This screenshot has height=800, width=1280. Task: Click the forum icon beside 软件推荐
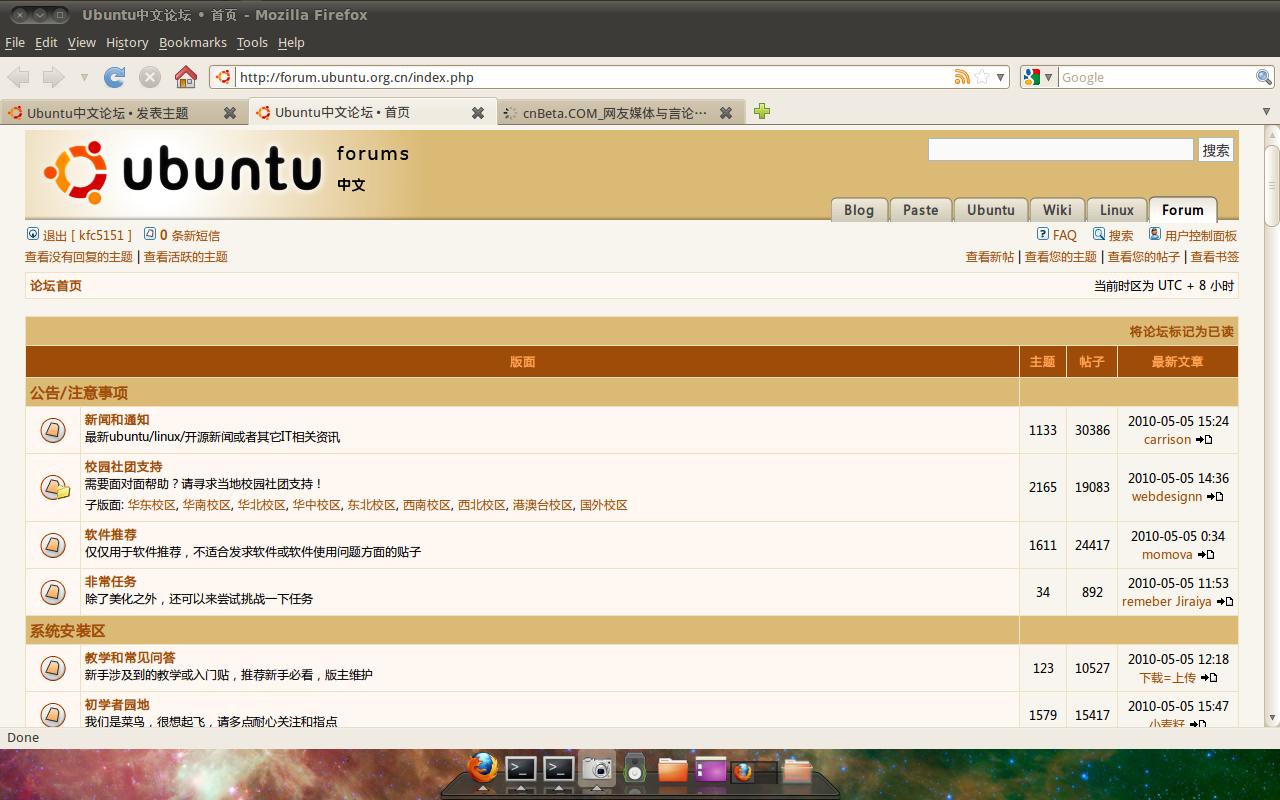coord(53,545)
